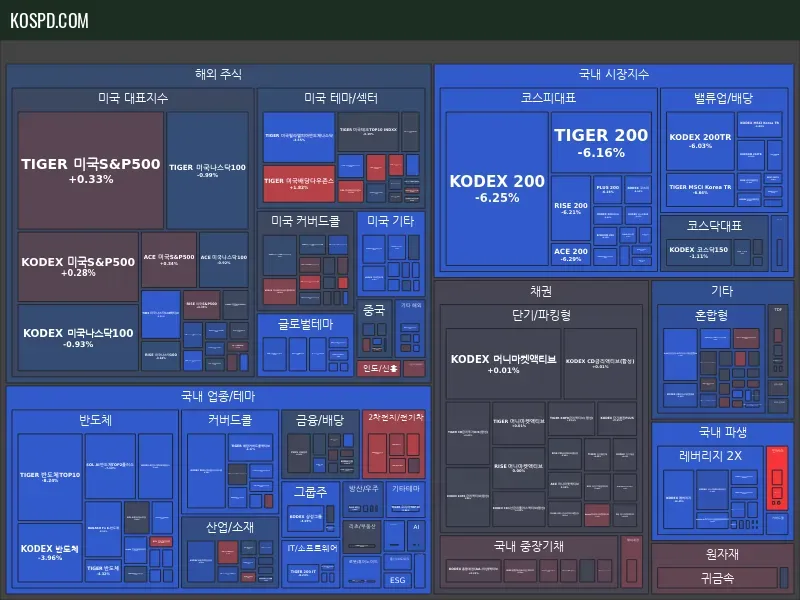Open the KODEX 200 -6.25% tile
This screenshot has width=800, height=600.
point(497,189)
